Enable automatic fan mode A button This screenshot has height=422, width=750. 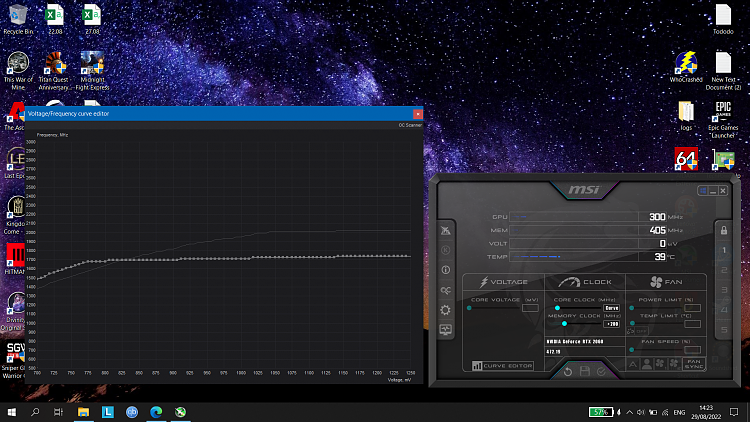(x=633, y=364)
